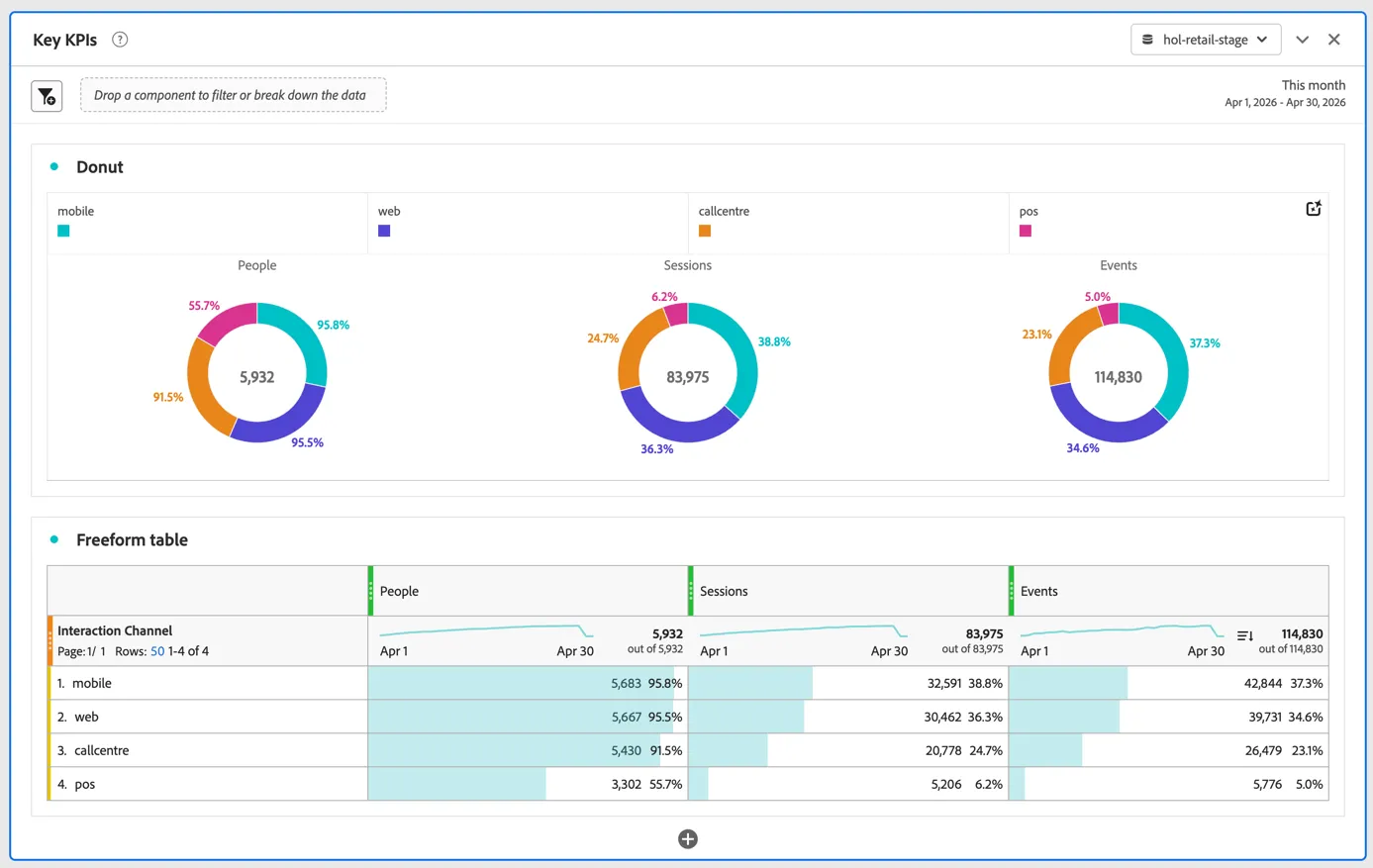
Task: Select the pos row in table
Action: tap(688, 784)
